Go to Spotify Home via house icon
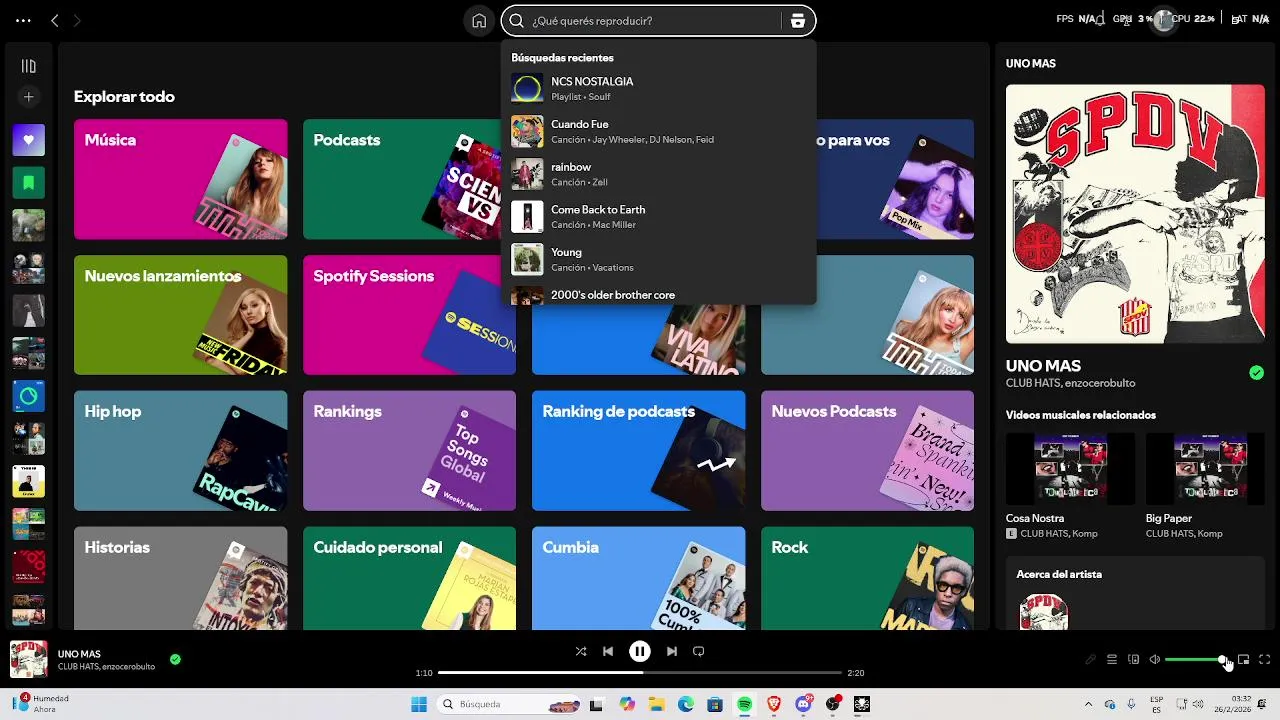 [479, 21]
